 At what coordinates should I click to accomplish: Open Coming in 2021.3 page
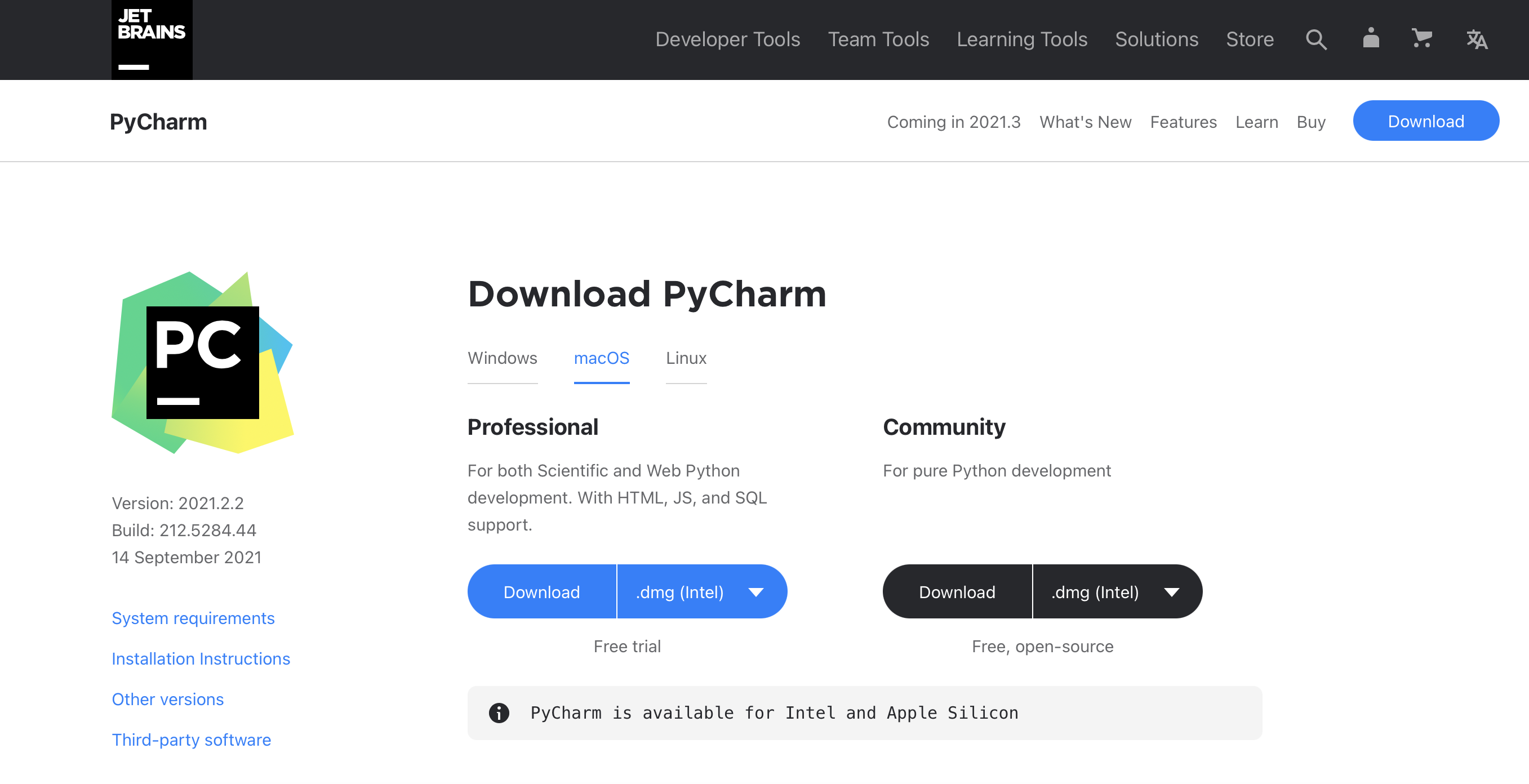pyautogui.click(x=953, y=122)
